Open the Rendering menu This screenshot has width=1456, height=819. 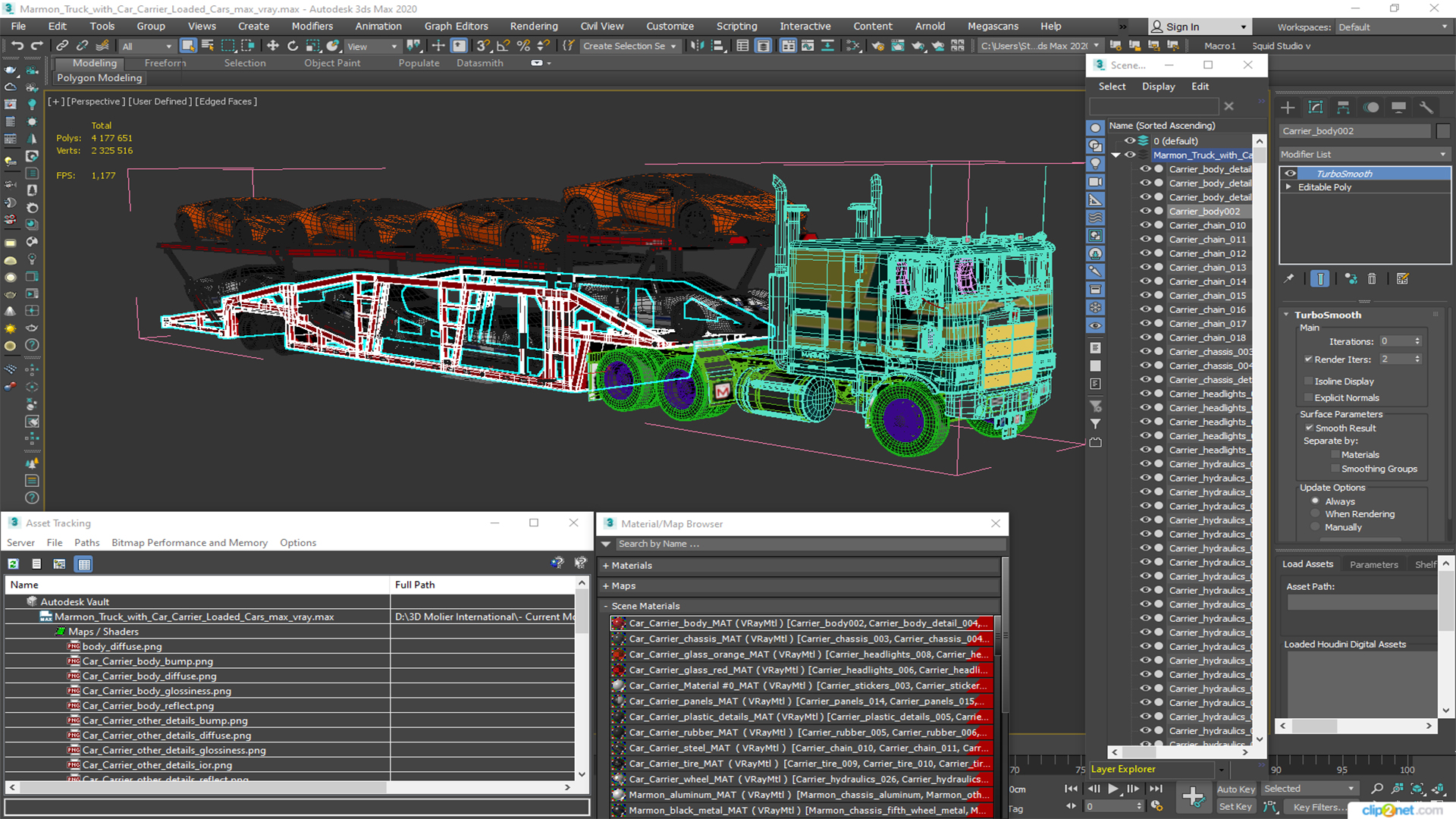[x=533, y=26]
